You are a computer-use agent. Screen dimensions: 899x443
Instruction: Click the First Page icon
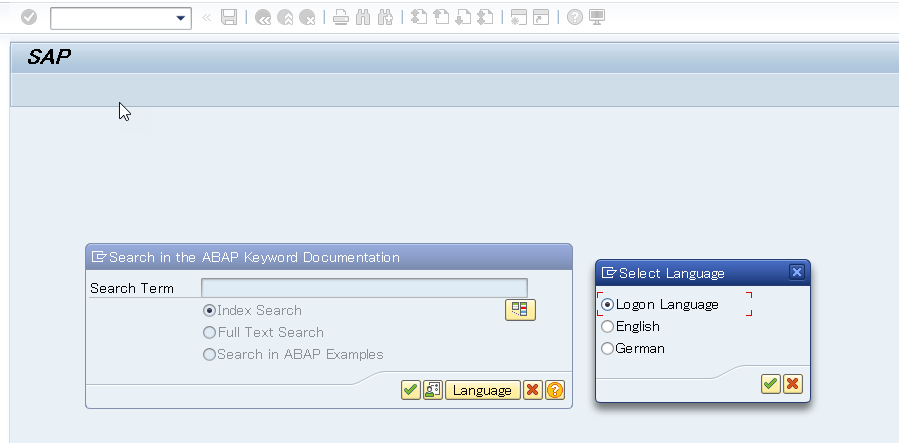pos(419,18)
